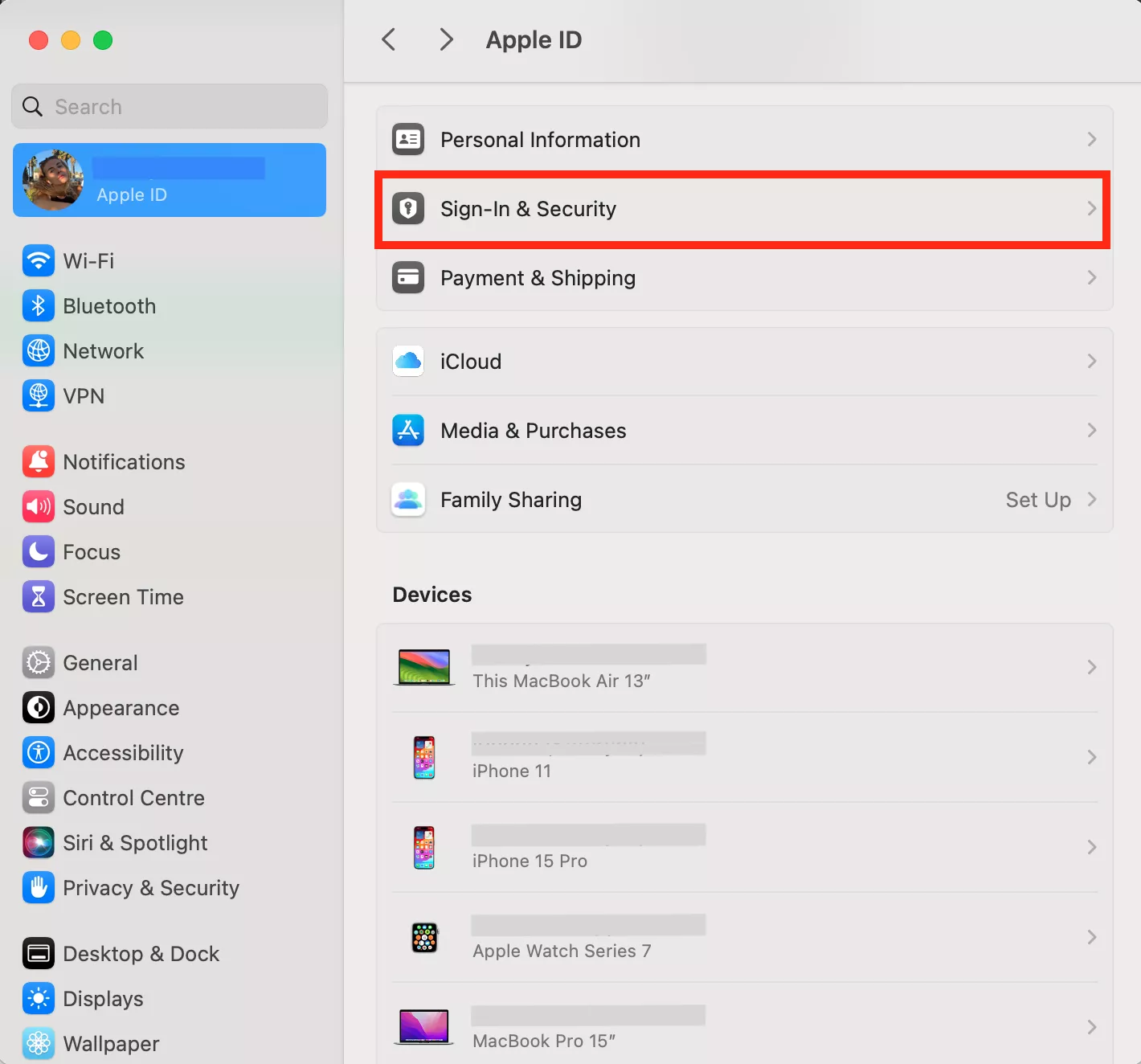
Task: Expand Personal Information chevron
Action: pyautogui.click(x=1091, y=140)
